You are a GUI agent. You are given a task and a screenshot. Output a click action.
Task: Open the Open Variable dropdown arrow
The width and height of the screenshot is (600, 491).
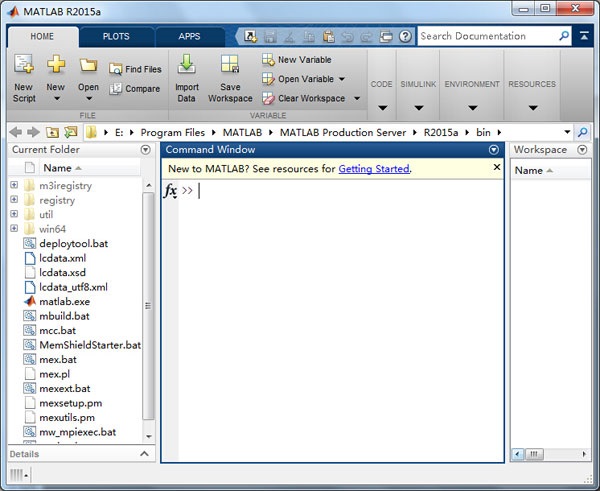coord(342,79)
